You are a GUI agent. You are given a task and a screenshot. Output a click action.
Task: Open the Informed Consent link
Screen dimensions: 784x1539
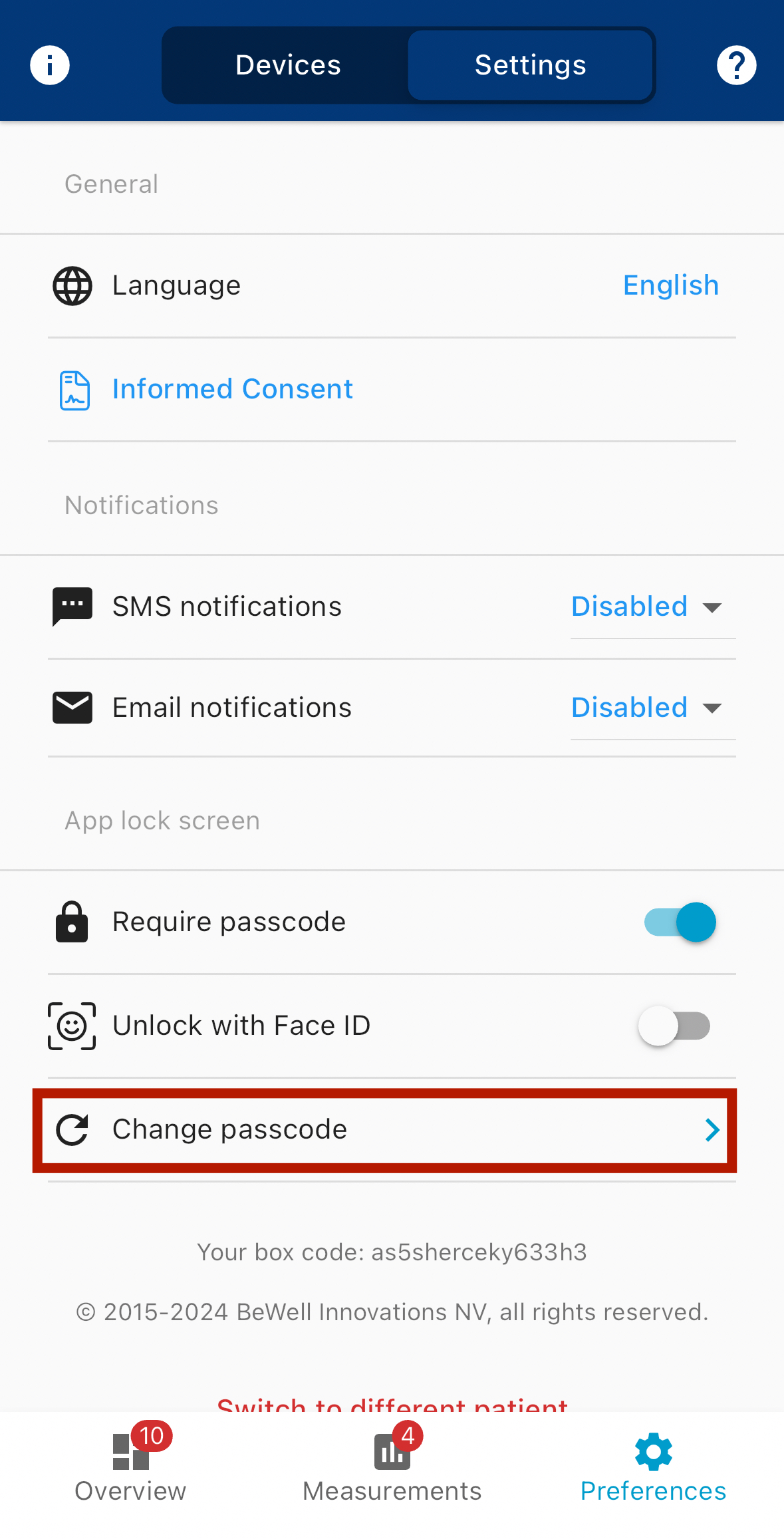coord(232,389)
